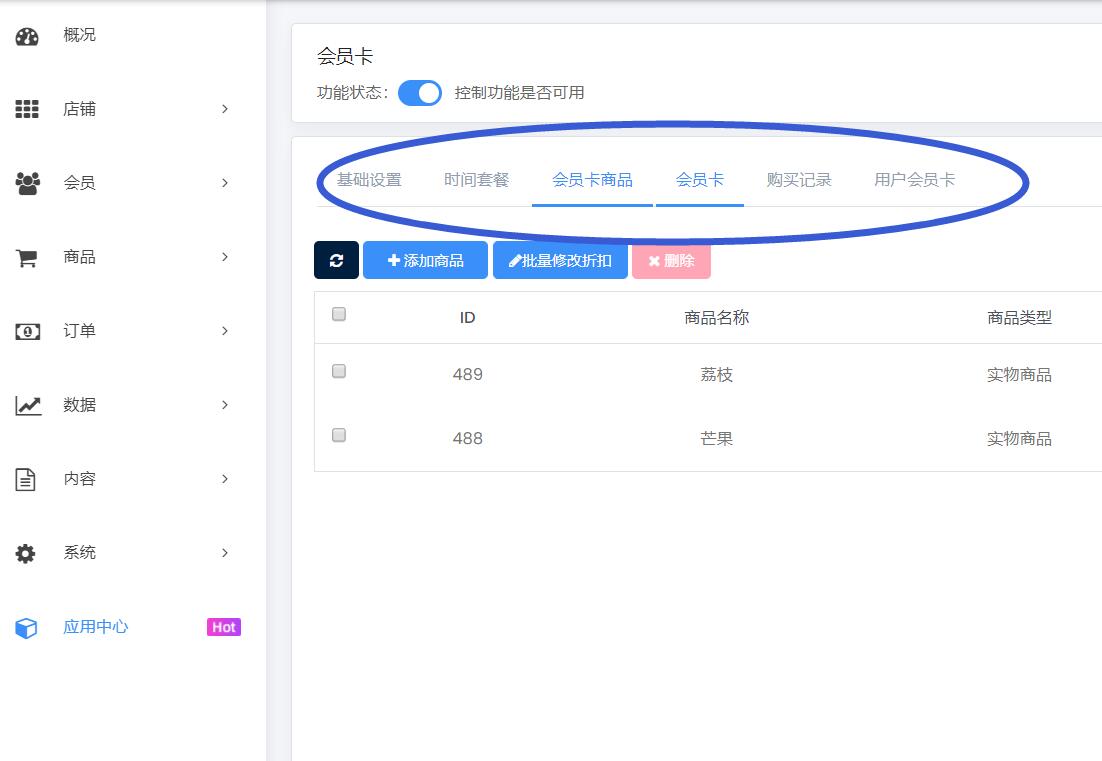Expand the 数据 menu chevron

click(225, 405)
